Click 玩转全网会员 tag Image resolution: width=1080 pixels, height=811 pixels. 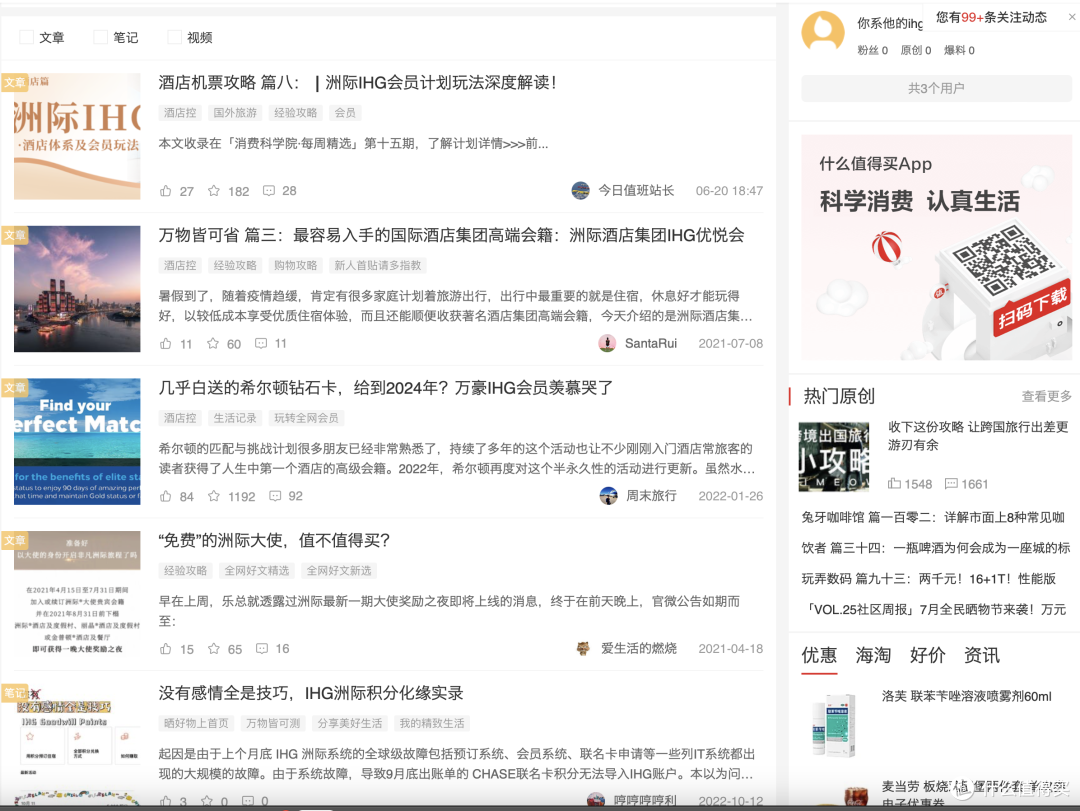tap(307, 418)
